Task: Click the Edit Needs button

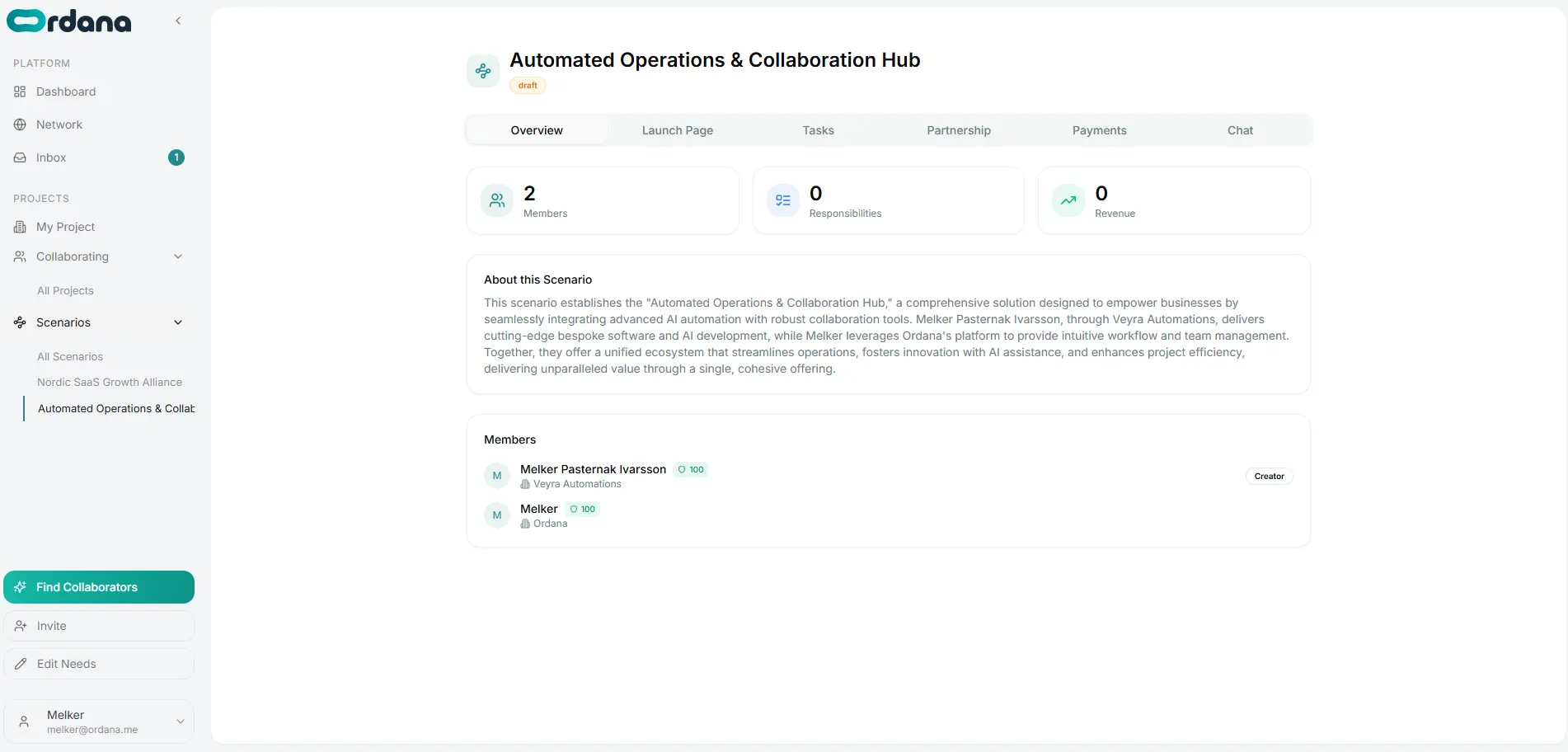Action: (x=99, y=664)
